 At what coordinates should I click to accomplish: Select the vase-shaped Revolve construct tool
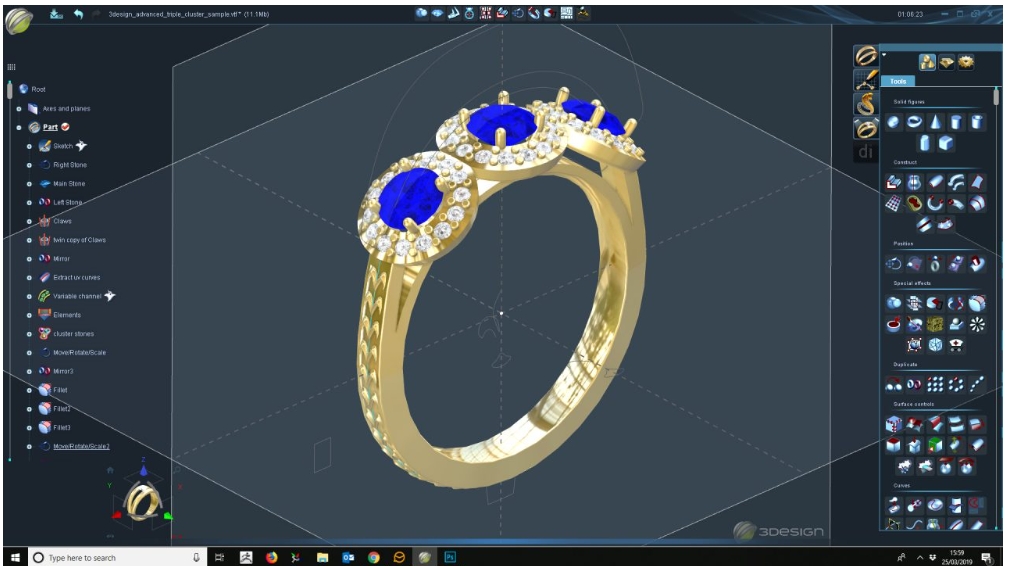click(914, 183)
